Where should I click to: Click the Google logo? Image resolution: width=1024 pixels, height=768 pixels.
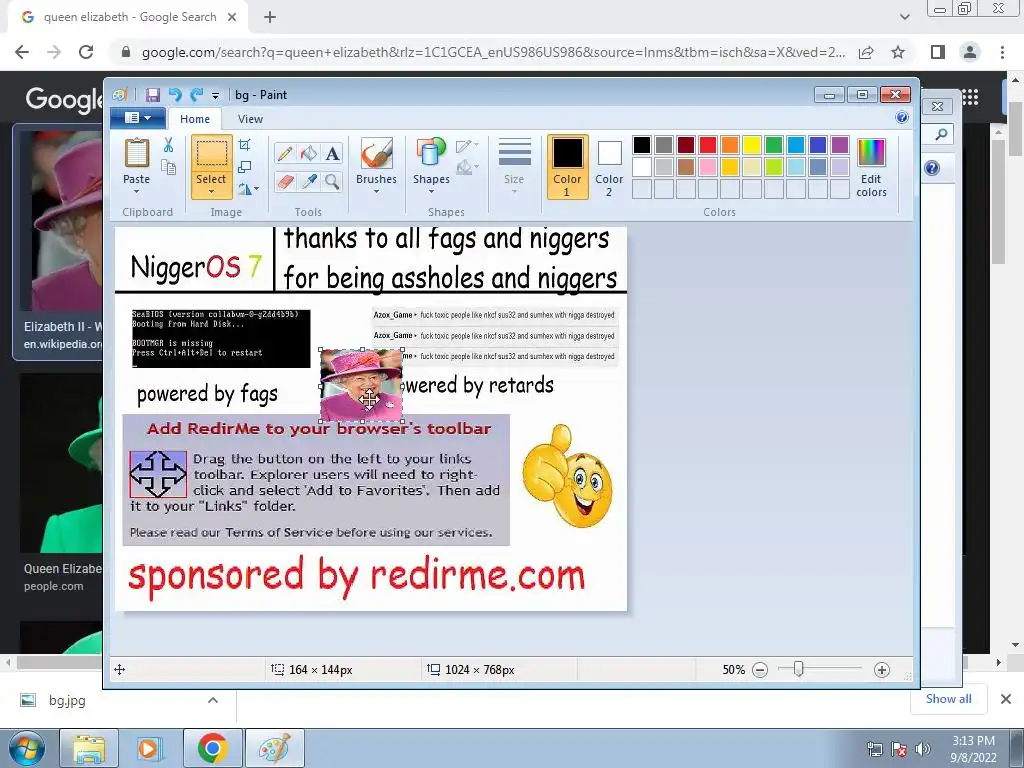[64, 99]
